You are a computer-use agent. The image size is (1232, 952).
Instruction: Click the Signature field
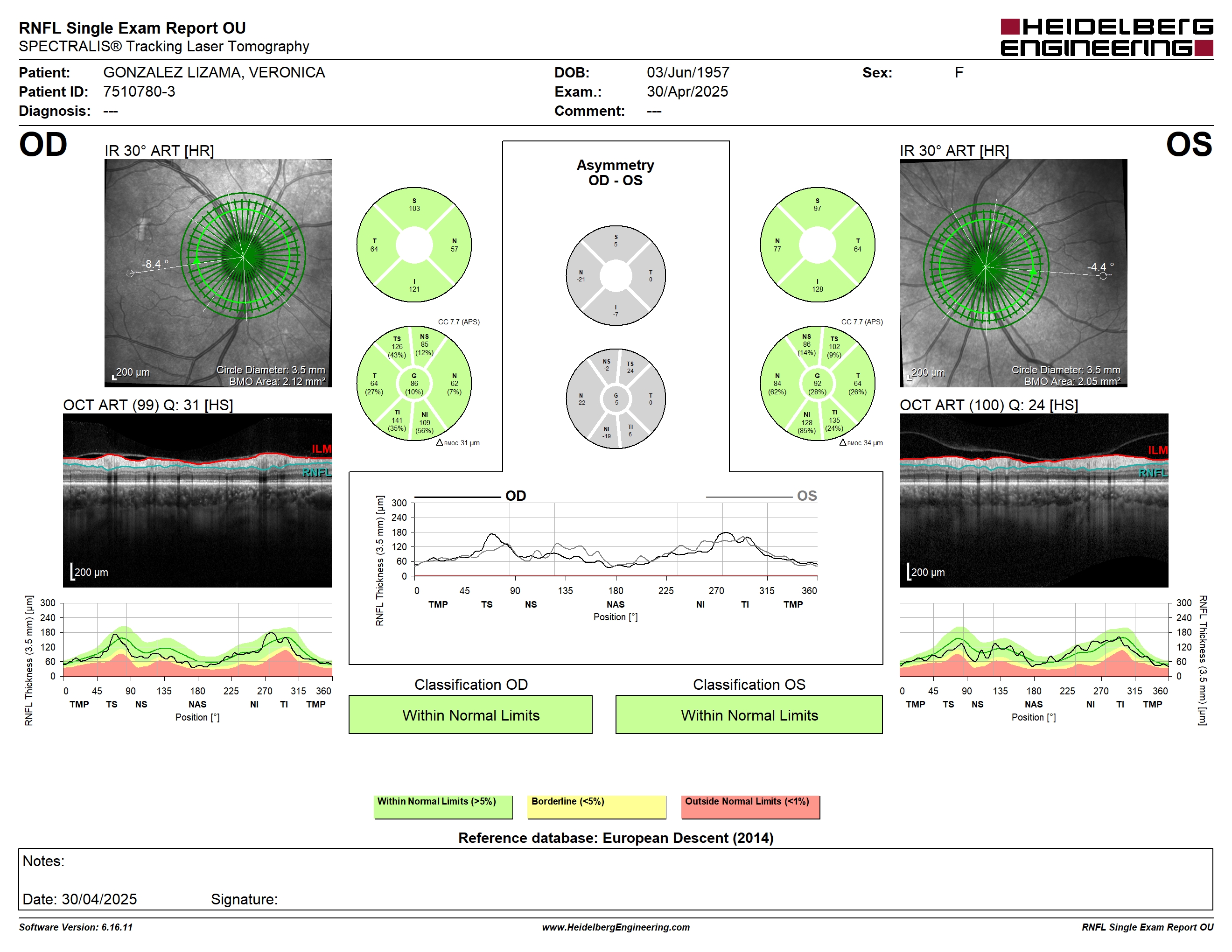(244, 899)
